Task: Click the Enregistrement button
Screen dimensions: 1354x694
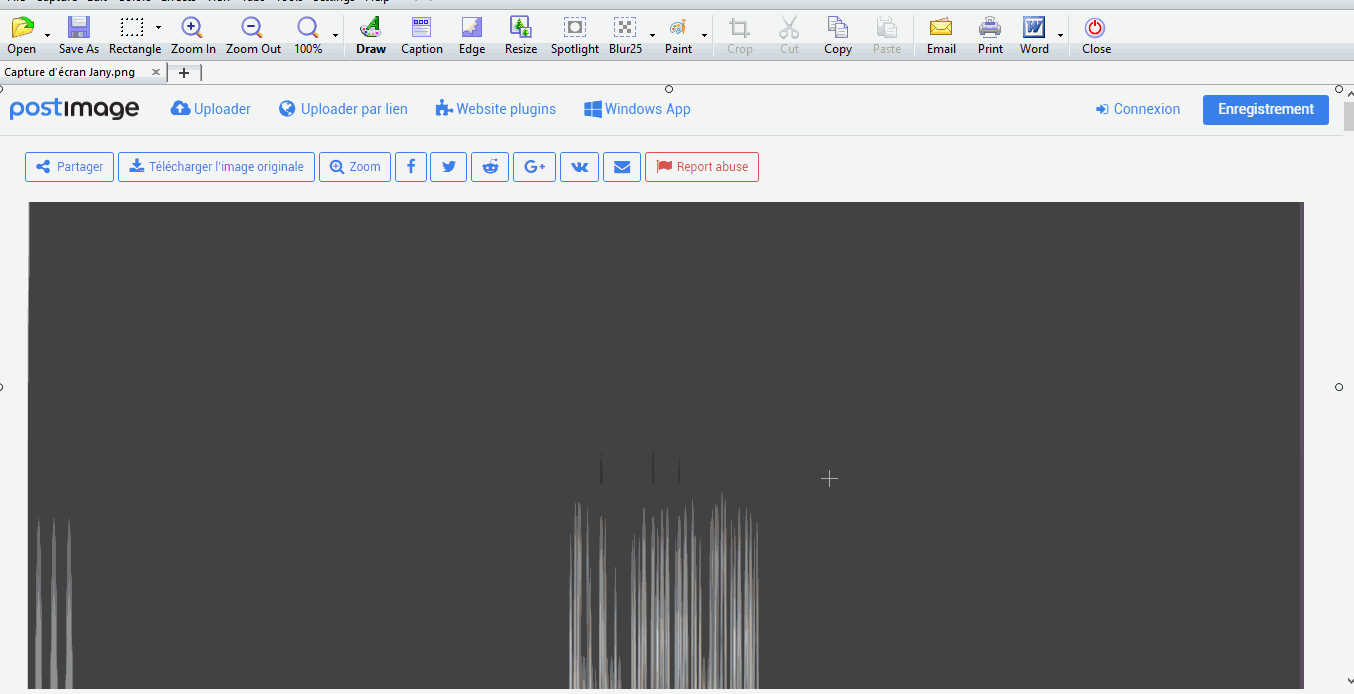Action: click(1266, 109)
